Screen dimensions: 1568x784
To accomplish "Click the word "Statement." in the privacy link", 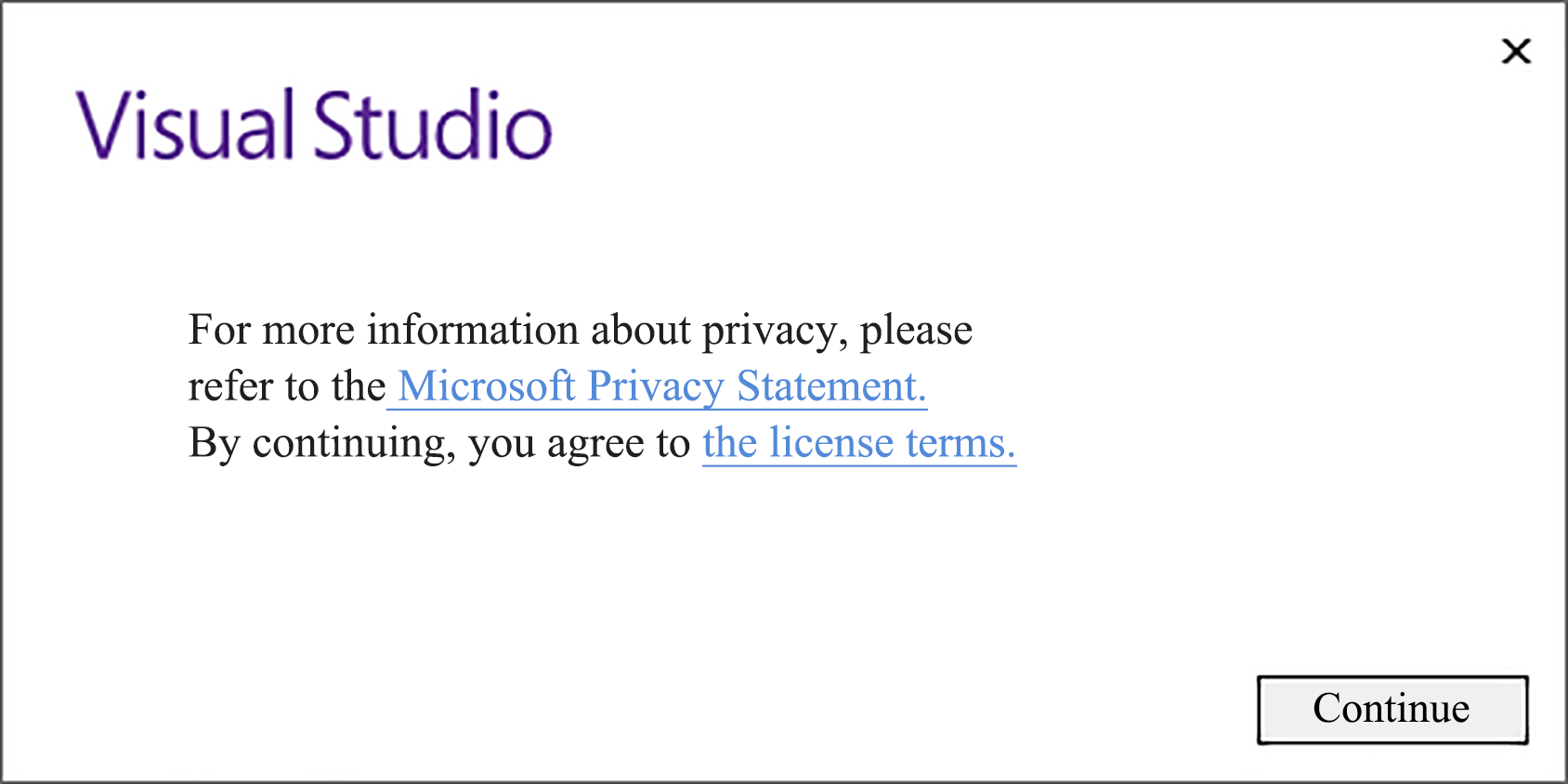I will pos(831,386).
